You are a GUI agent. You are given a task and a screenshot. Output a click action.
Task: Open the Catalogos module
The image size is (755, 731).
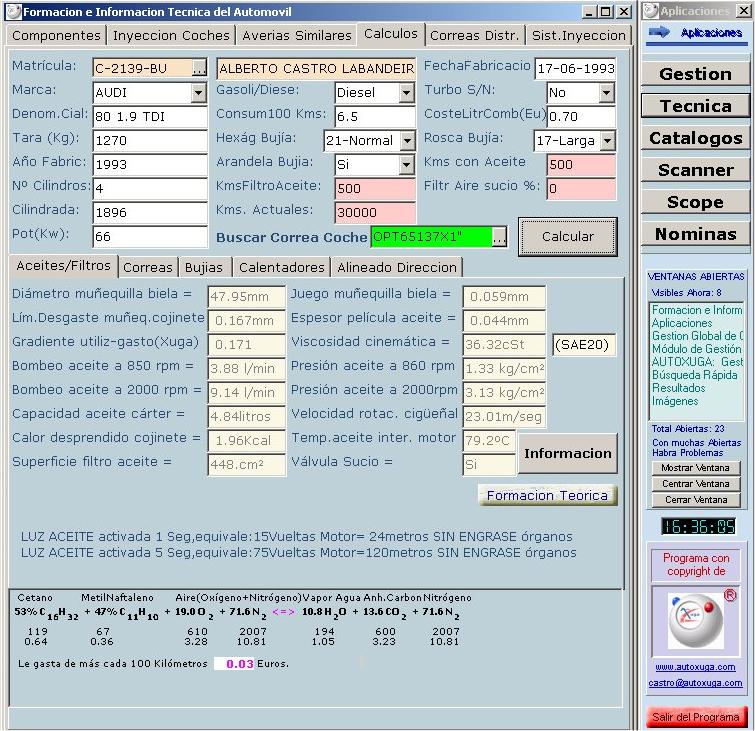(x=695, y=138)
